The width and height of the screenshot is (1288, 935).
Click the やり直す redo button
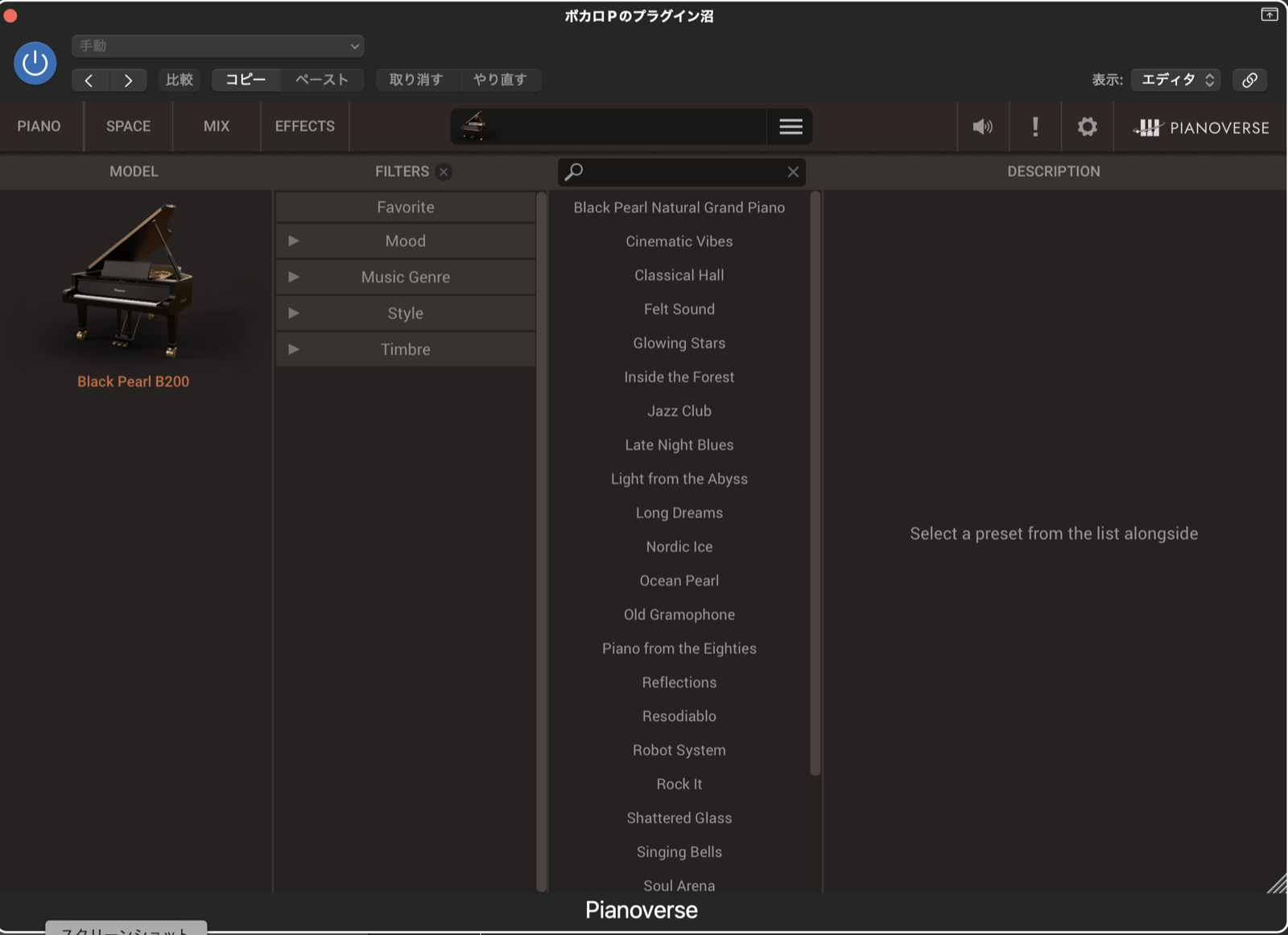pyautogui.click(x=500, y=80)
